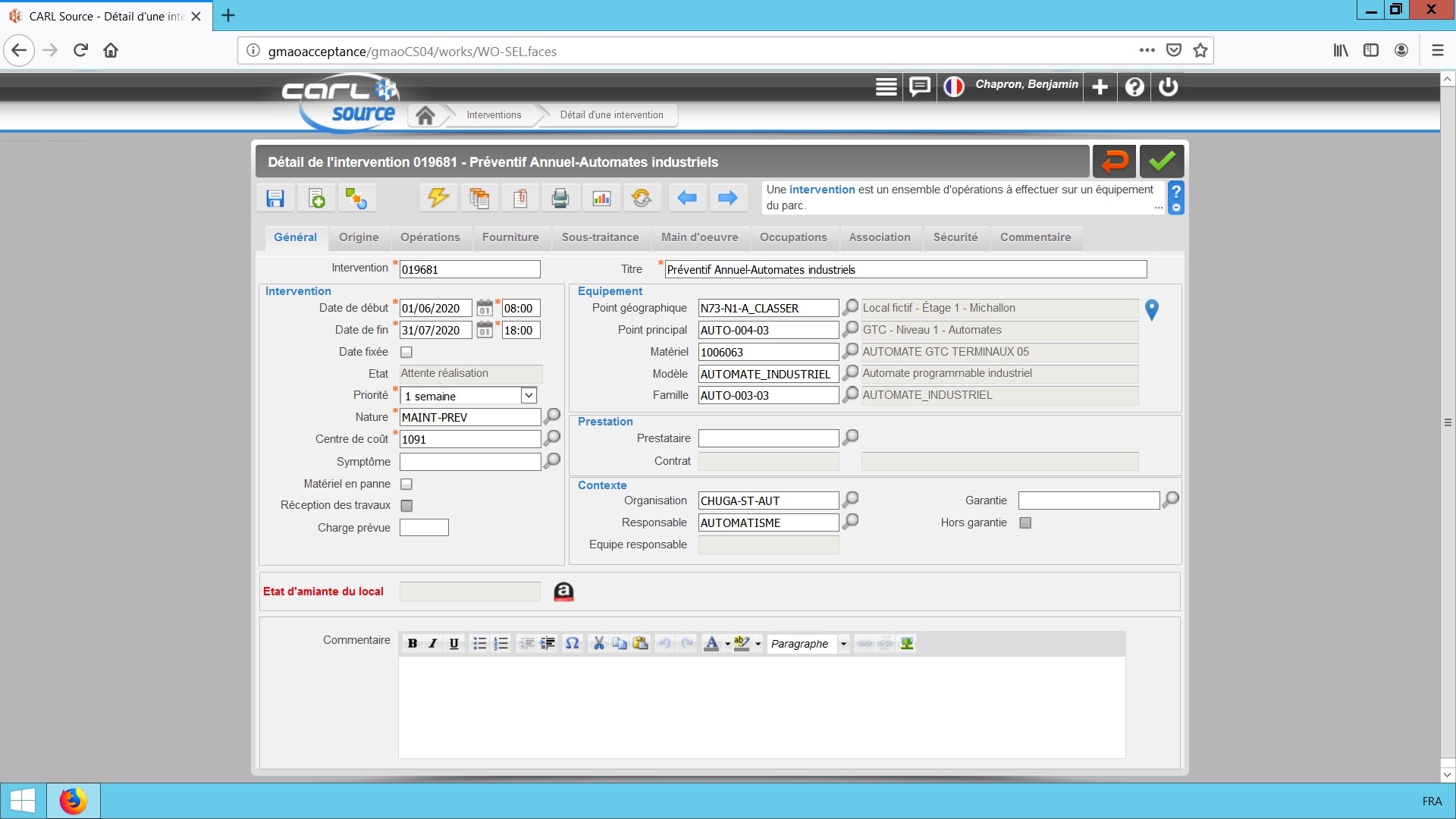Click the Interventions breadcrumb link
1456x819 pixels.
point(494,115)
